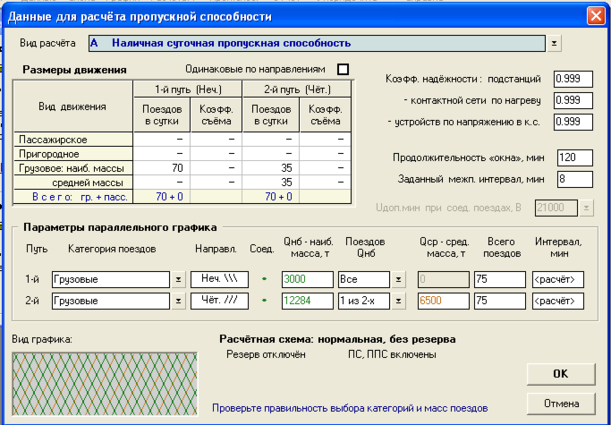Toggle the 'Неч. \\\' direction button

coord(219,279)
